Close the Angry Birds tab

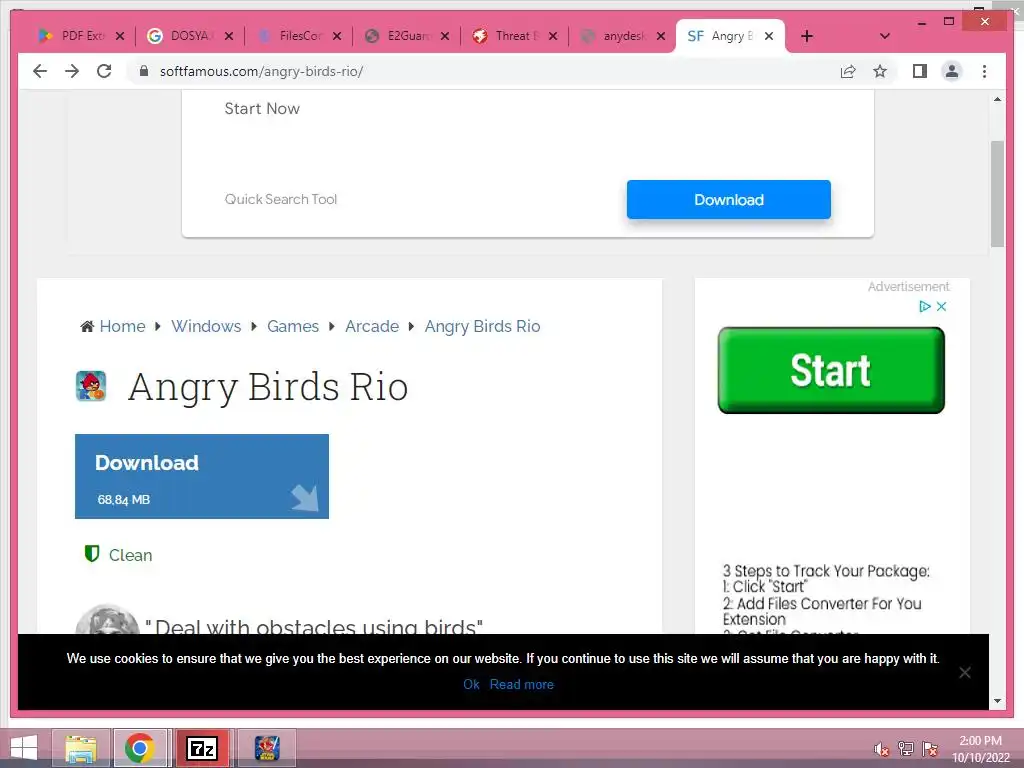tap(769, 36)
